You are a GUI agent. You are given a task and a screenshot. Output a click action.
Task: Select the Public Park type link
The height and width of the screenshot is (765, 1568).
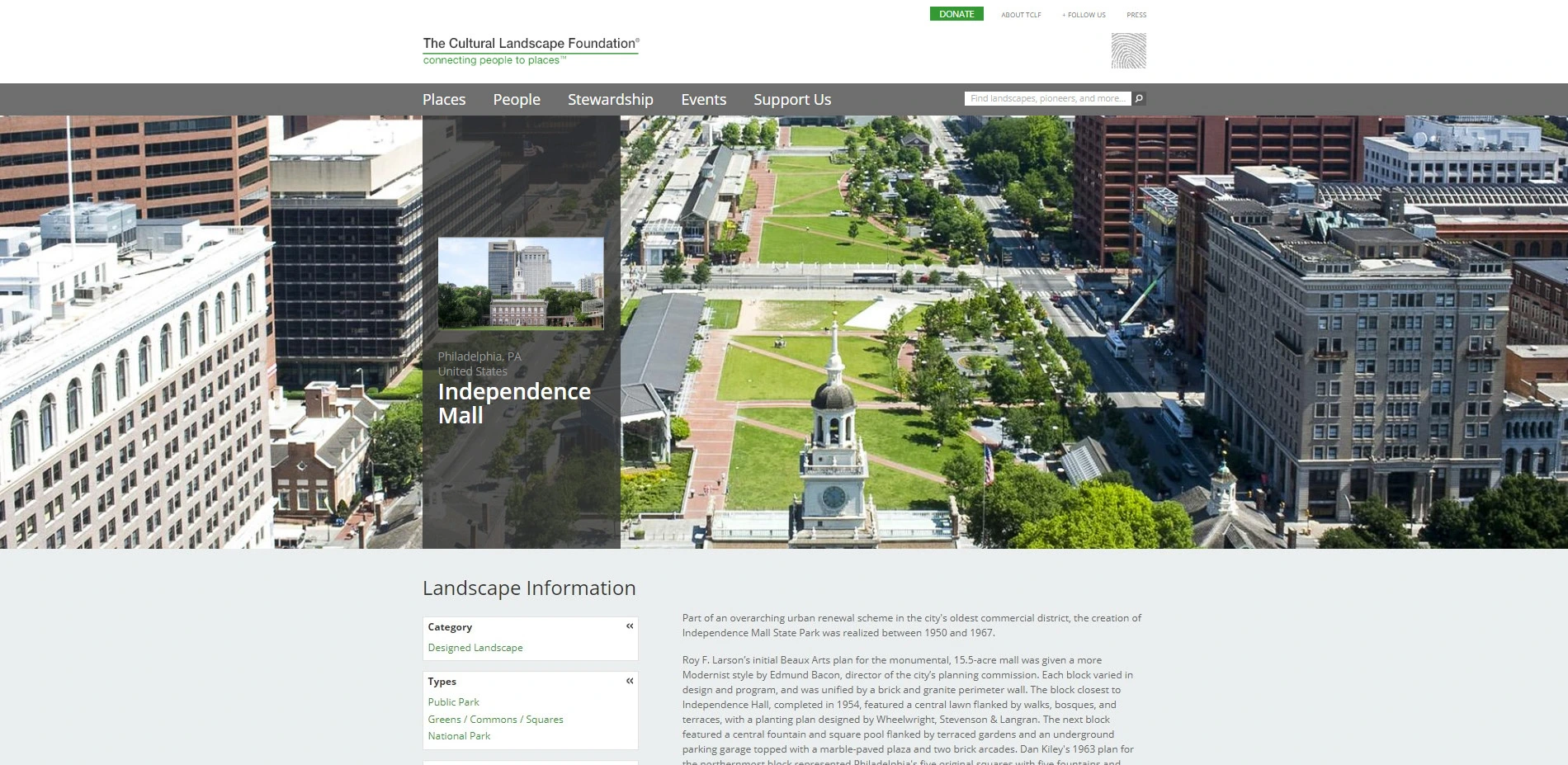click(x=453, y=702)
